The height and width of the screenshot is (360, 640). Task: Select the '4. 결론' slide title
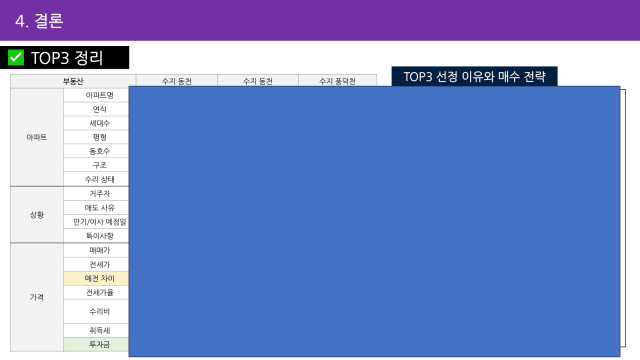click(39, 21)
